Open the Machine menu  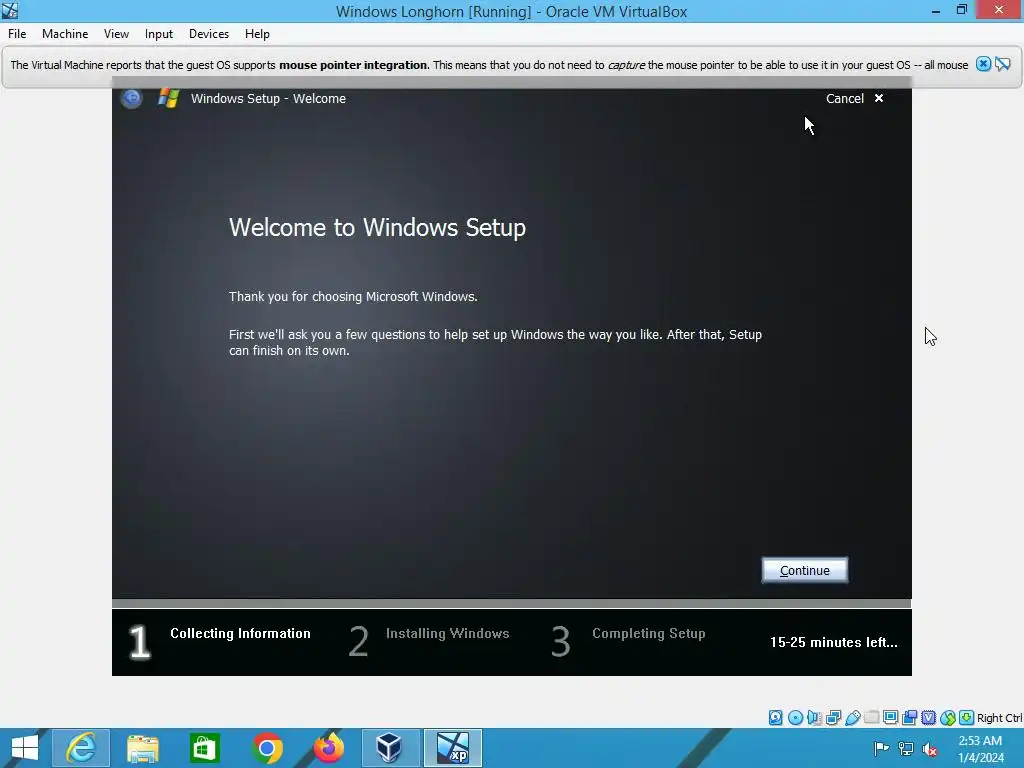[x=65, y=34]
